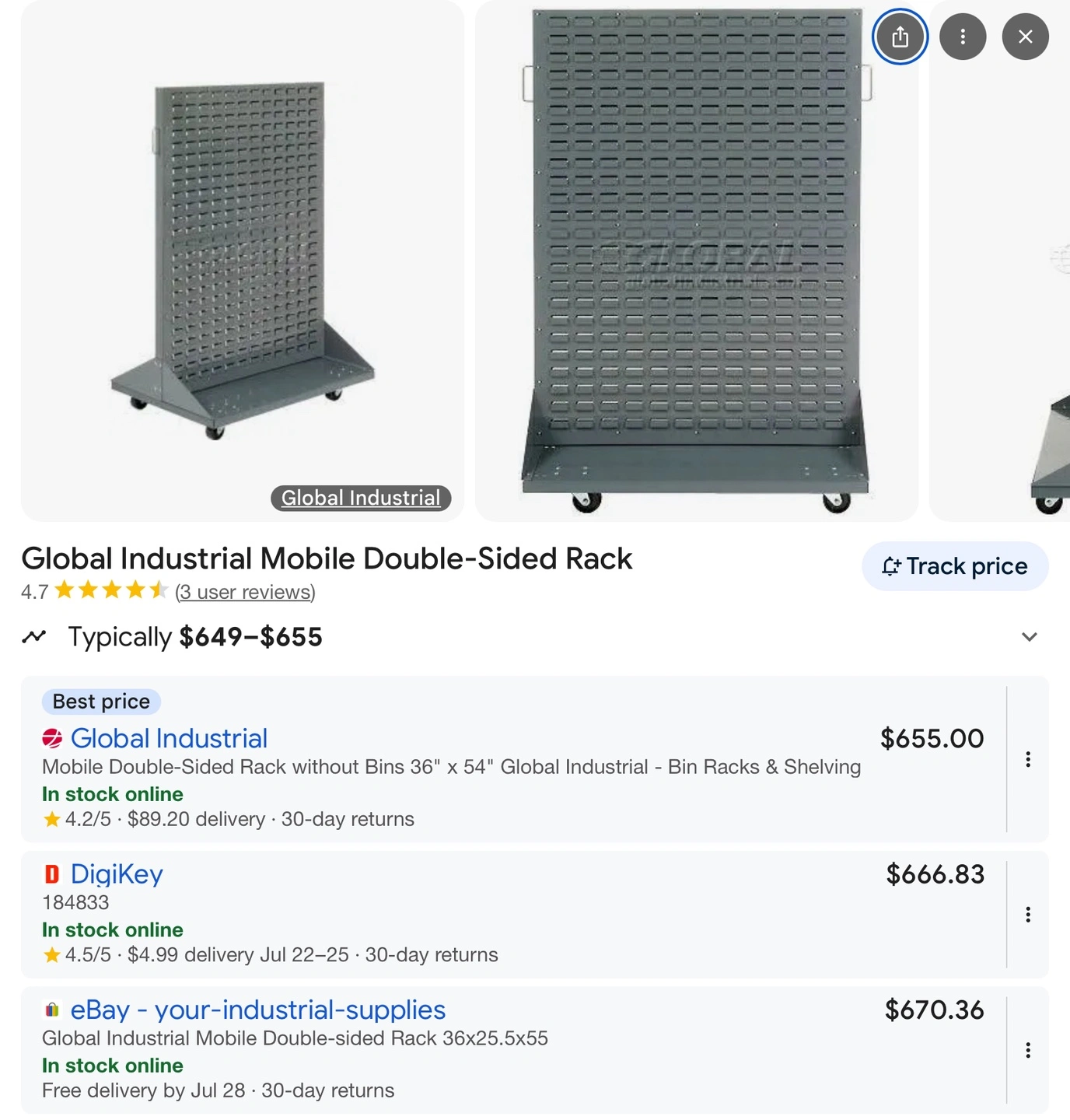Click the price trend graph icon
Viewport: 1070px width, 1120px height.
[x=34, y=637]
